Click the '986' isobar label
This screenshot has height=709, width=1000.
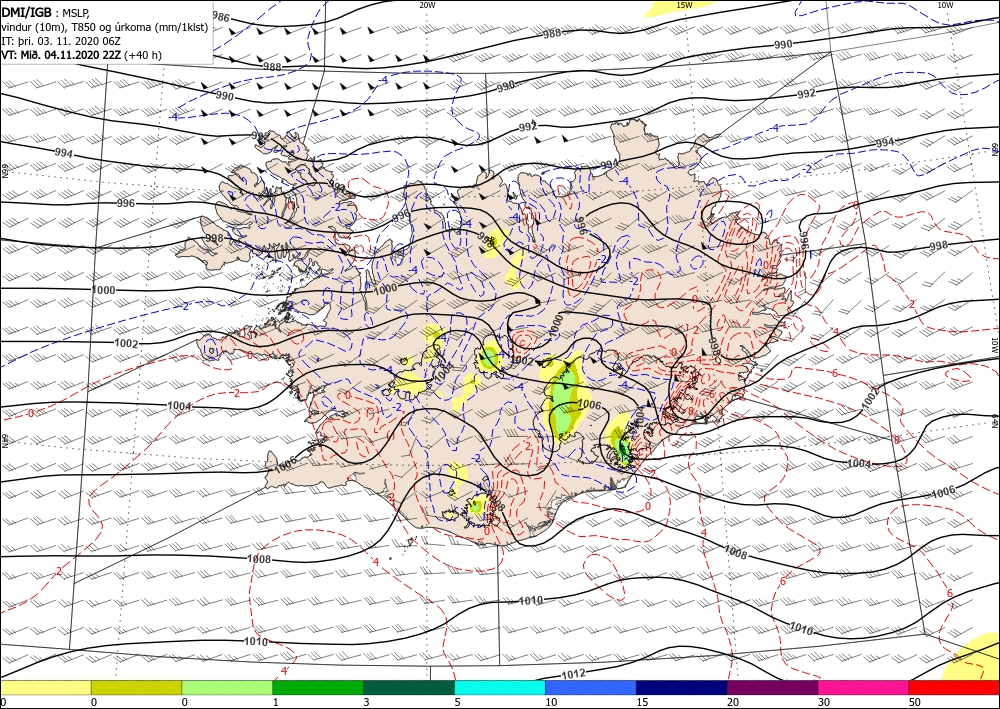pyautogui.click(x=221, y=17)
